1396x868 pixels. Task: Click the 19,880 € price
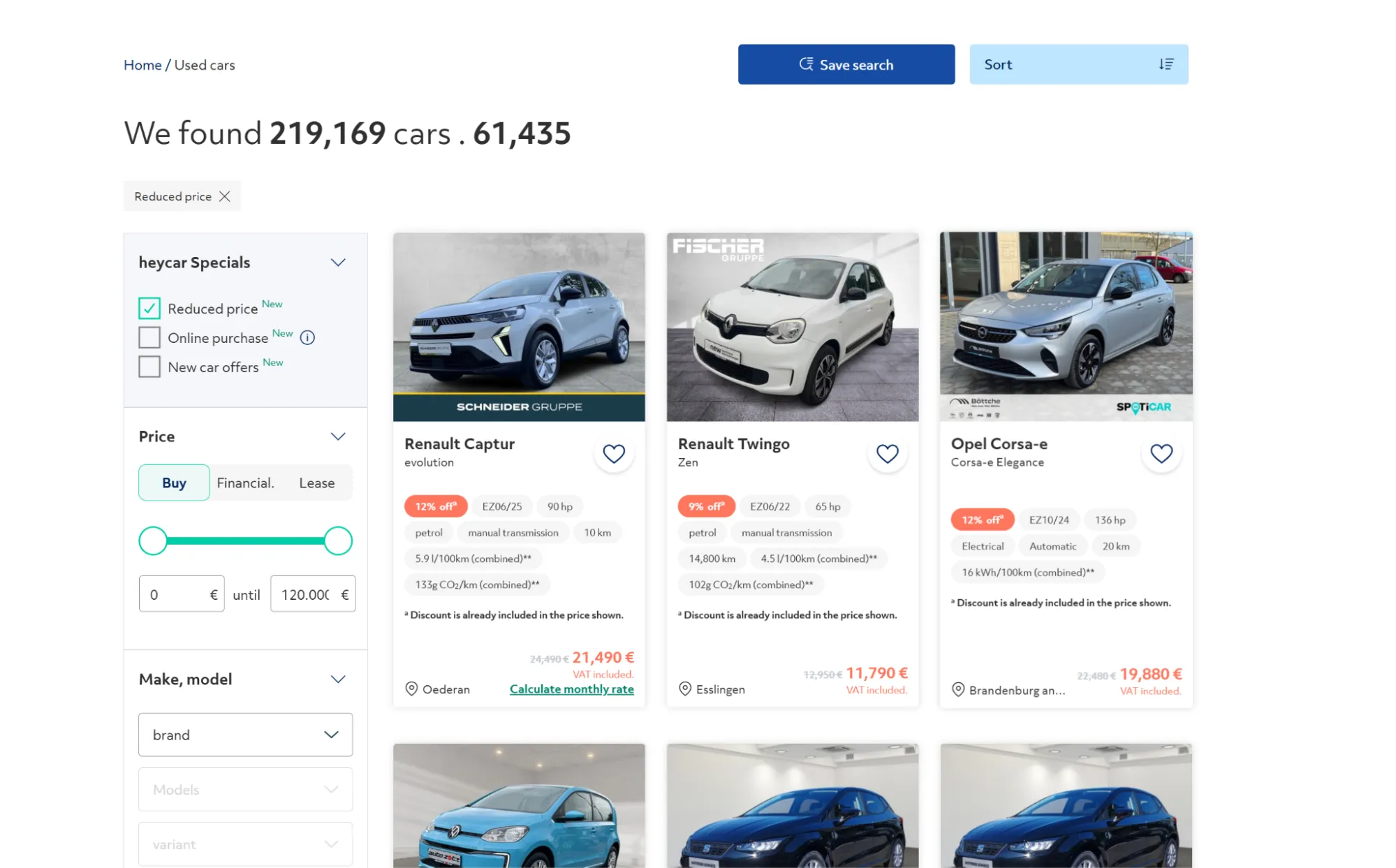pyautogui.click(x=1150, y=675)
